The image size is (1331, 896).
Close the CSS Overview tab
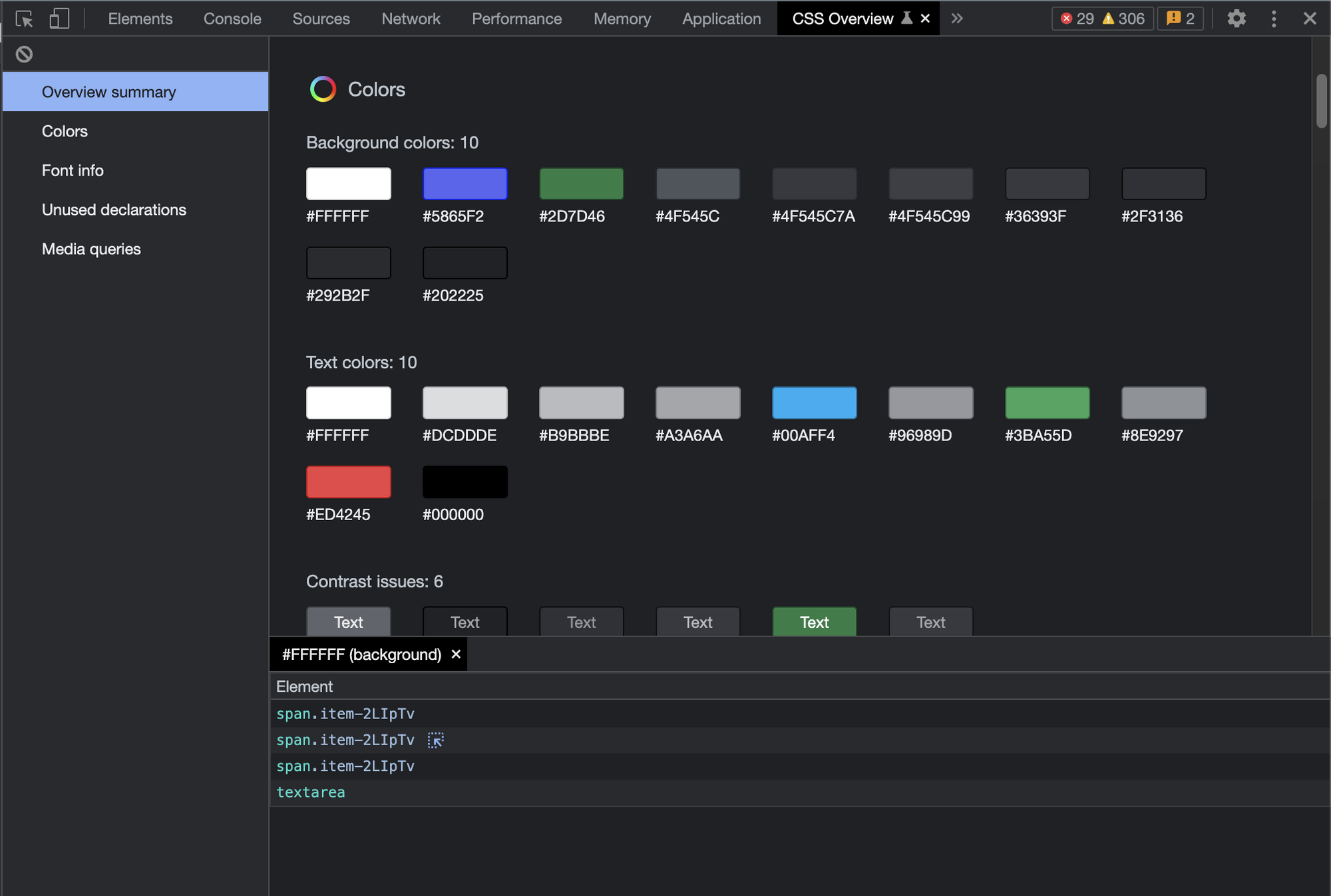click(x=925, y=19)
